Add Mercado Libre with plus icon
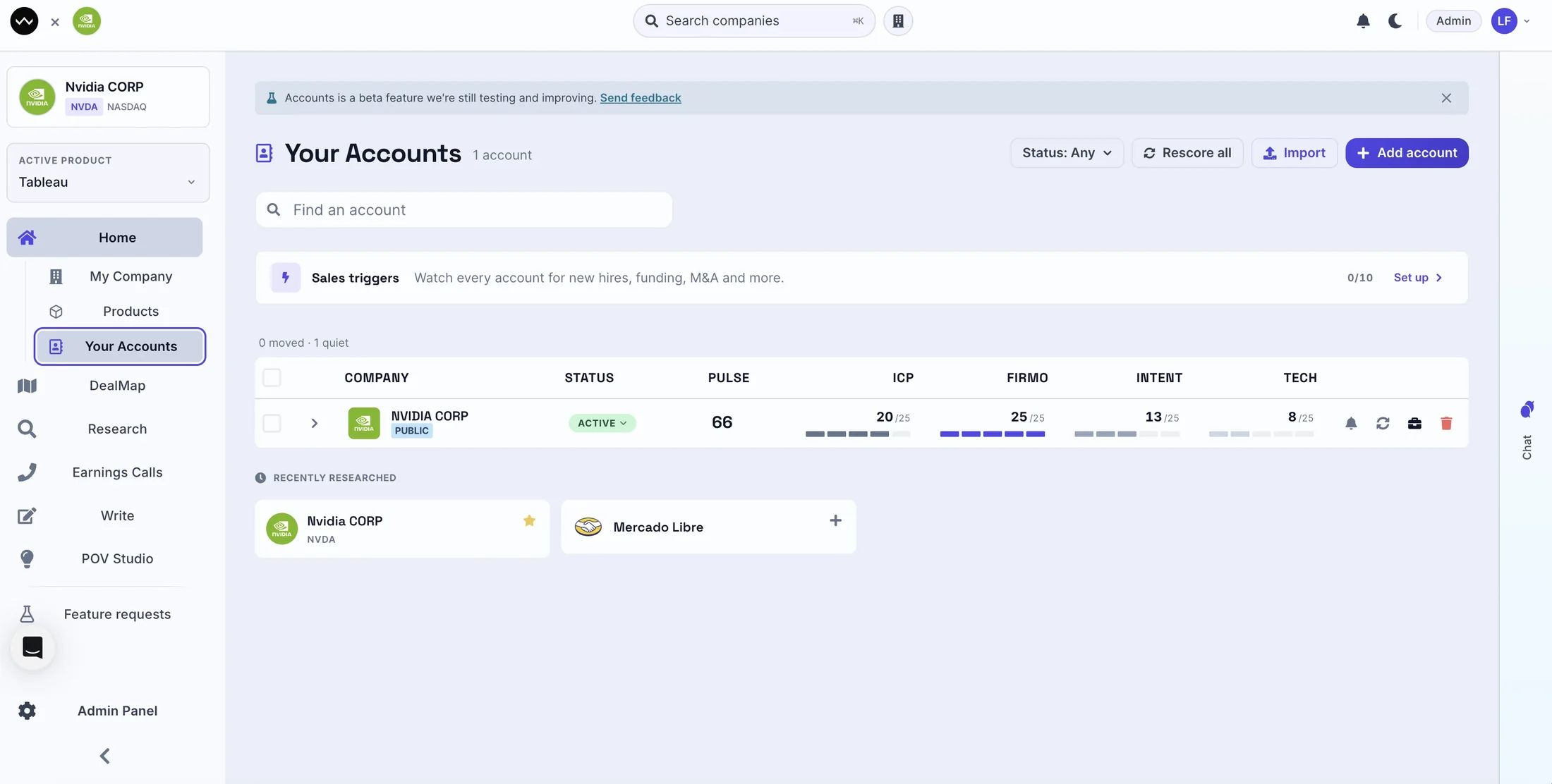 [835, 520]
